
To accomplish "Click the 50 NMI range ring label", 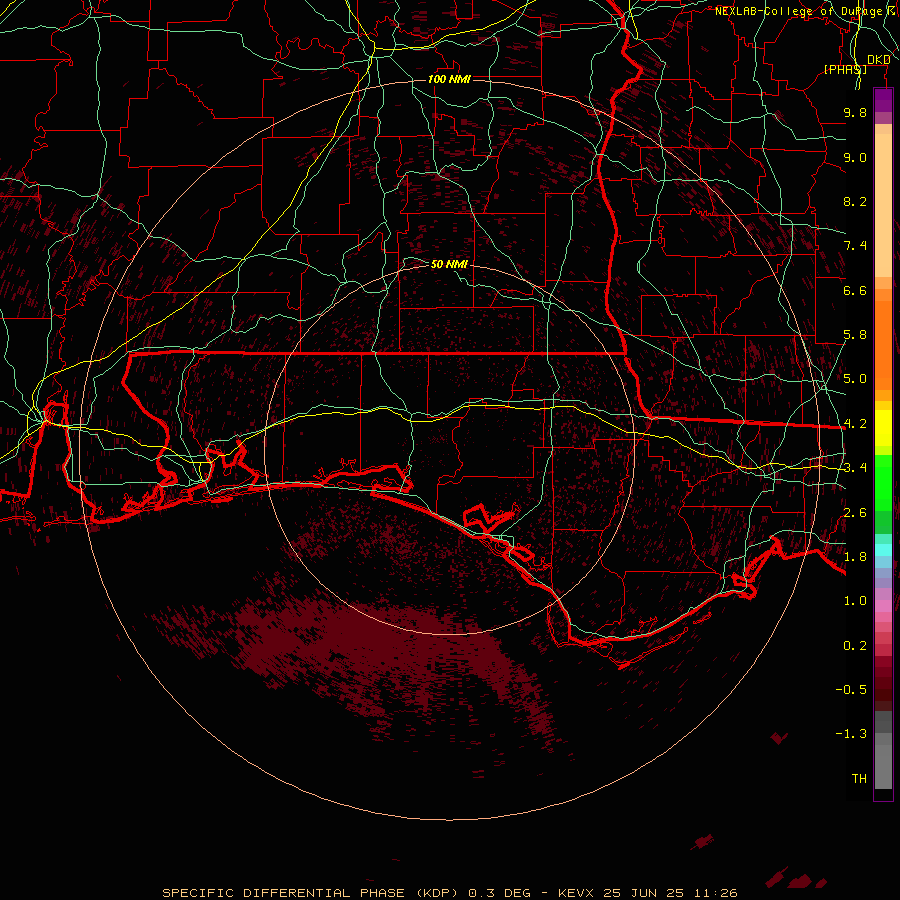I will tap(449, 264).
